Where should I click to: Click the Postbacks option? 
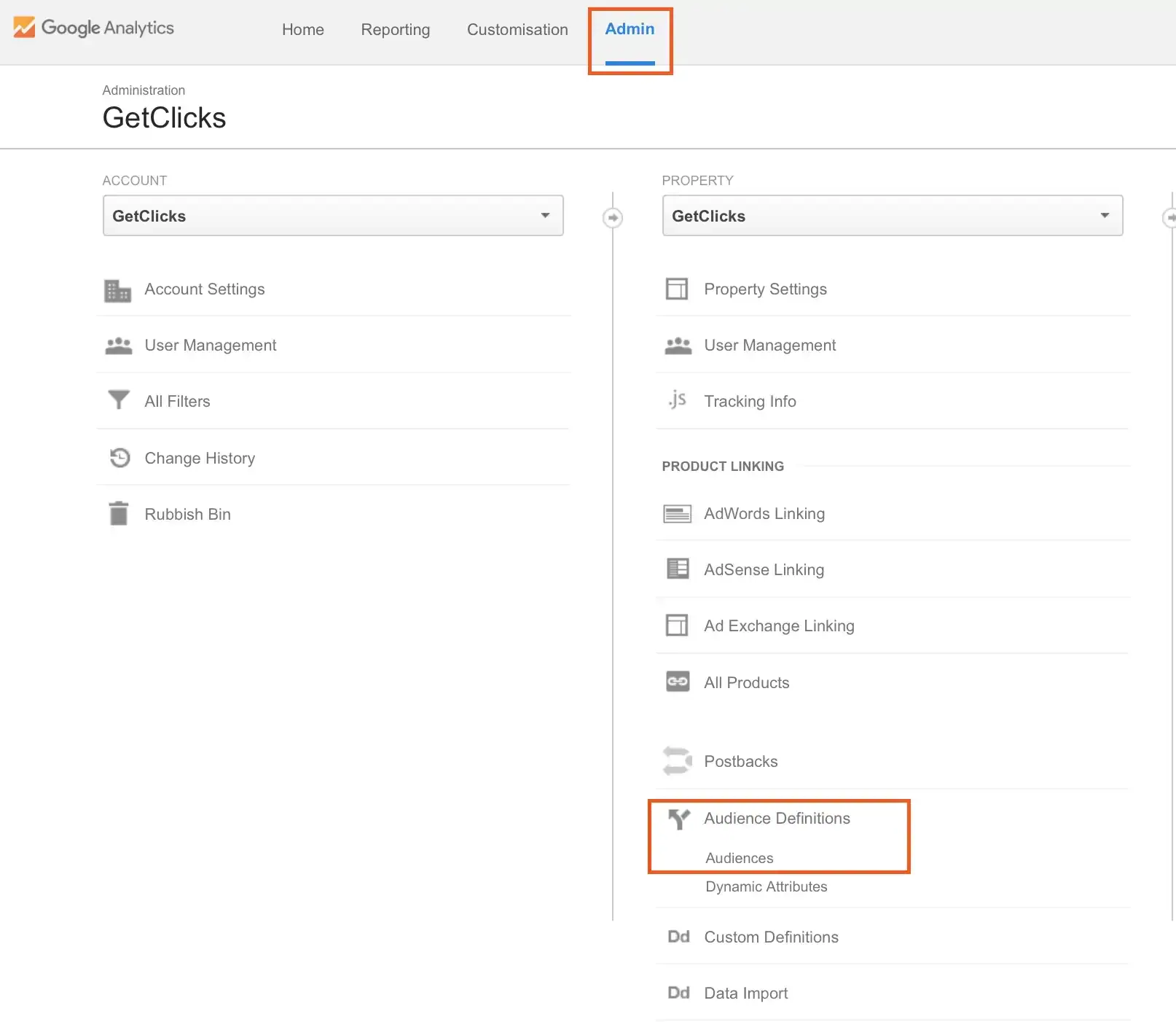(x=740, y=761)
